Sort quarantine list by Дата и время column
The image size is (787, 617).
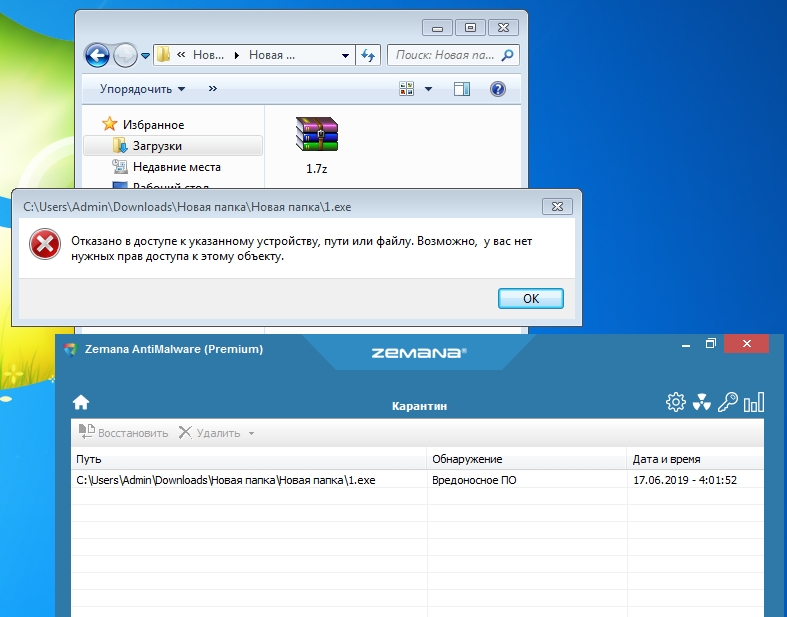(696, 459)
